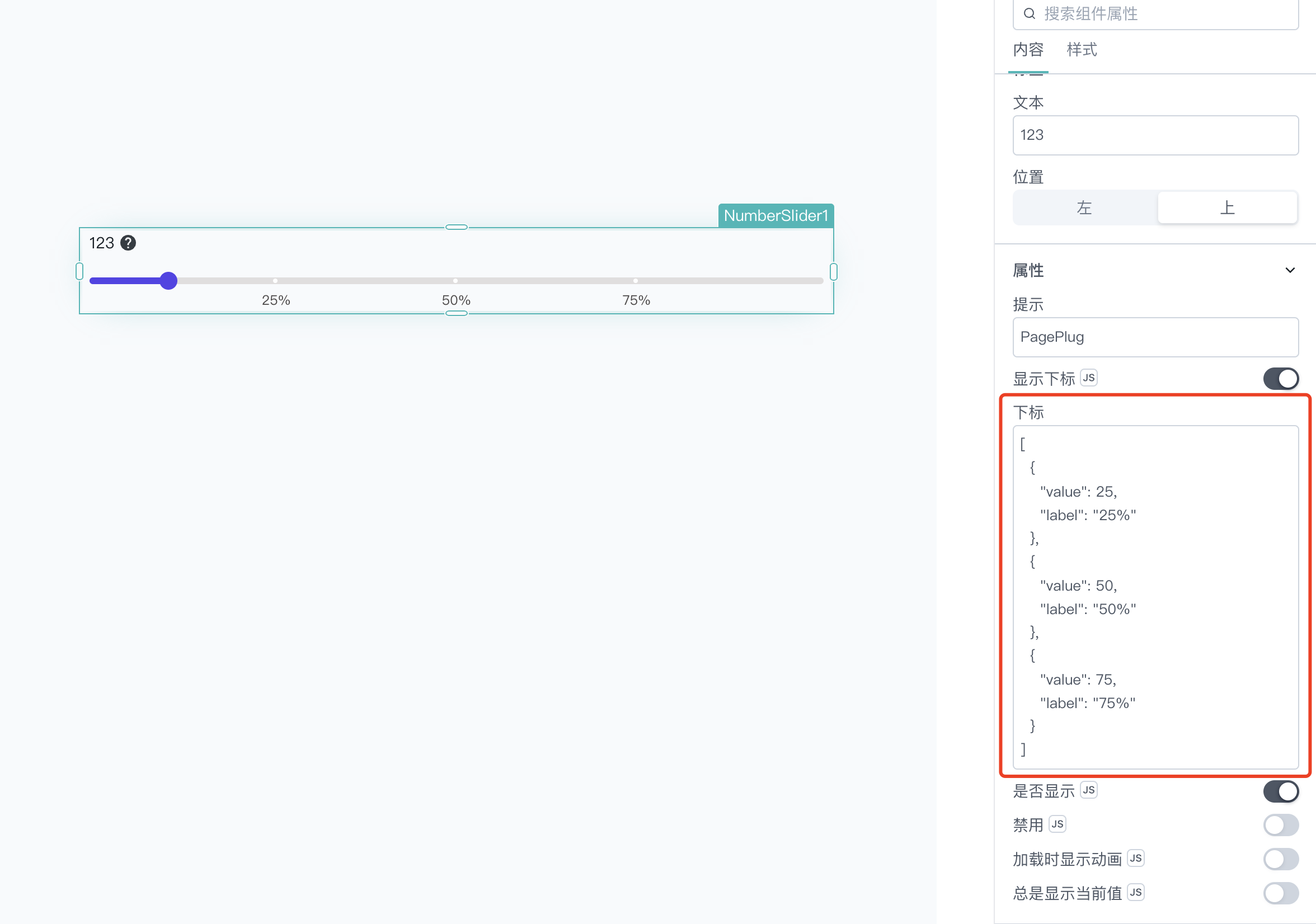Screen dimensions: 1316x924
Task: Click the top resize handle of NumberSlider1
Action: (x=456, y=228)
